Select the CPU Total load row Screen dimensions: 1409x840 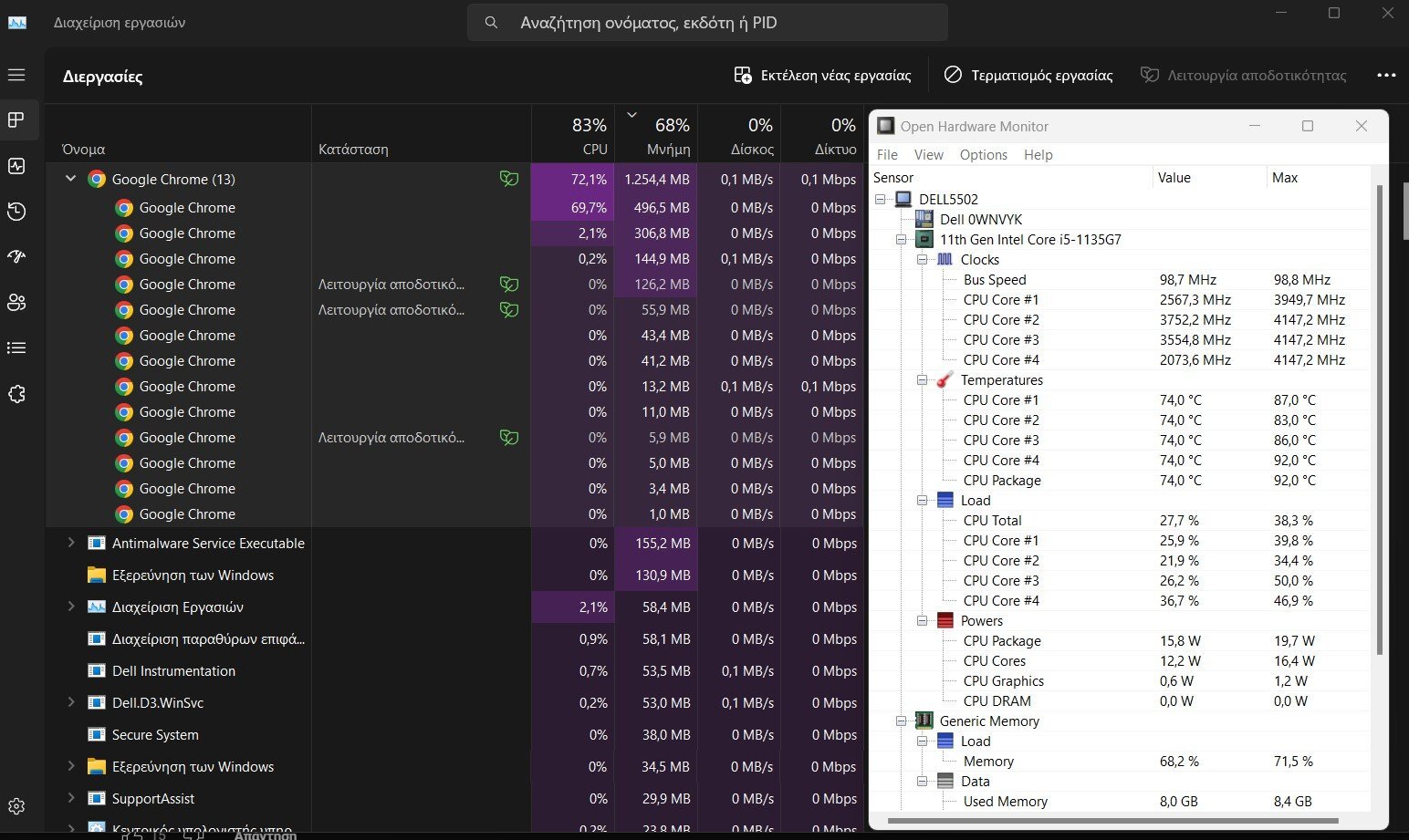1122,520
